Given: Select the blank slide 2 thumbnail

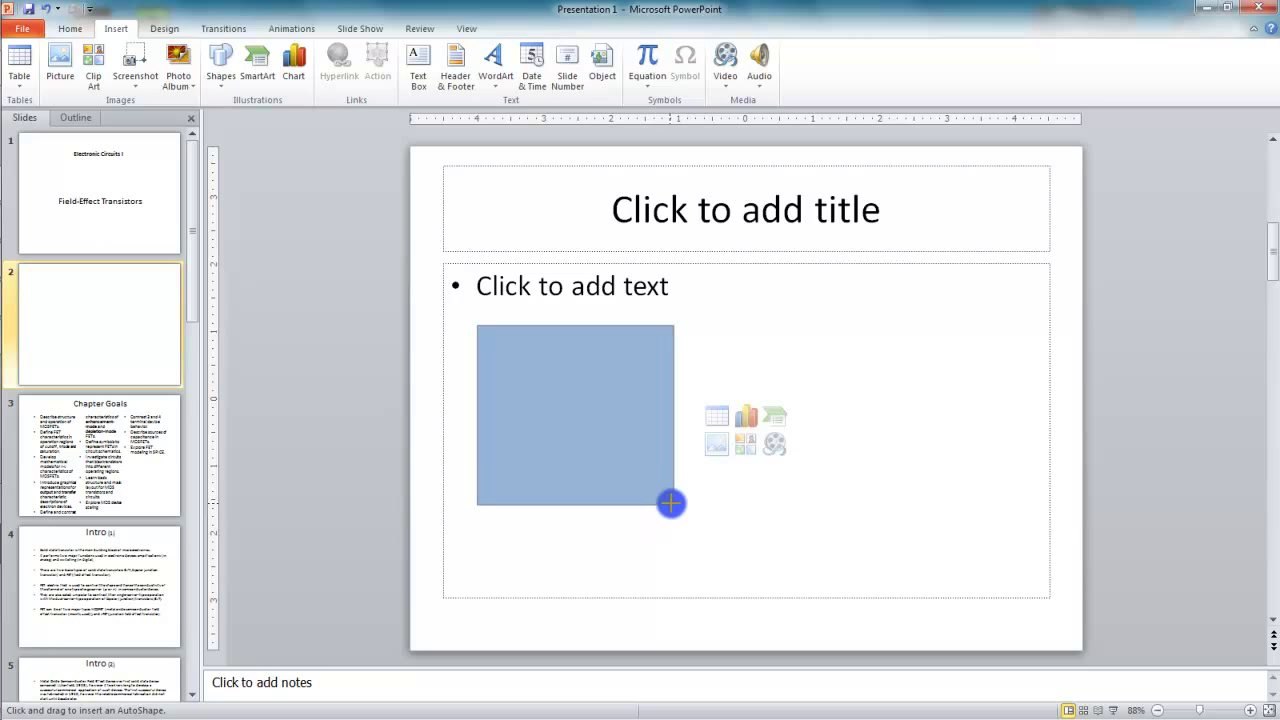Looking at the screenshot, I should coord(99,324).
